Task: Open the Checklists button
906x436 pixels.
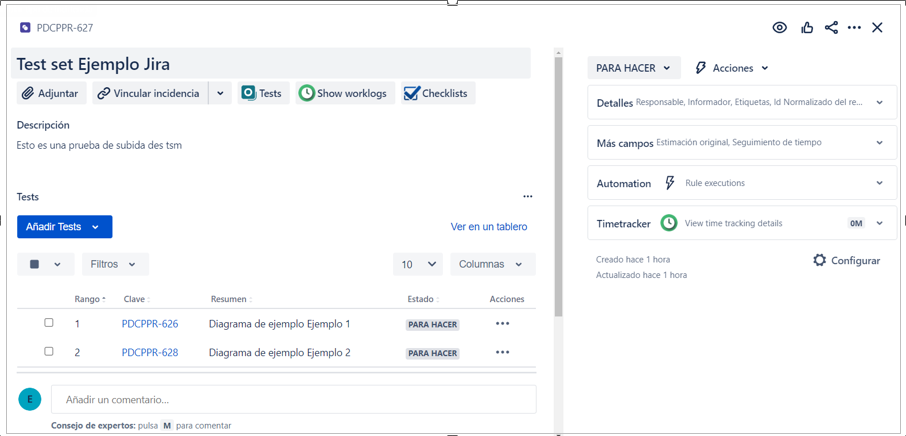Action: click(435, 93)
